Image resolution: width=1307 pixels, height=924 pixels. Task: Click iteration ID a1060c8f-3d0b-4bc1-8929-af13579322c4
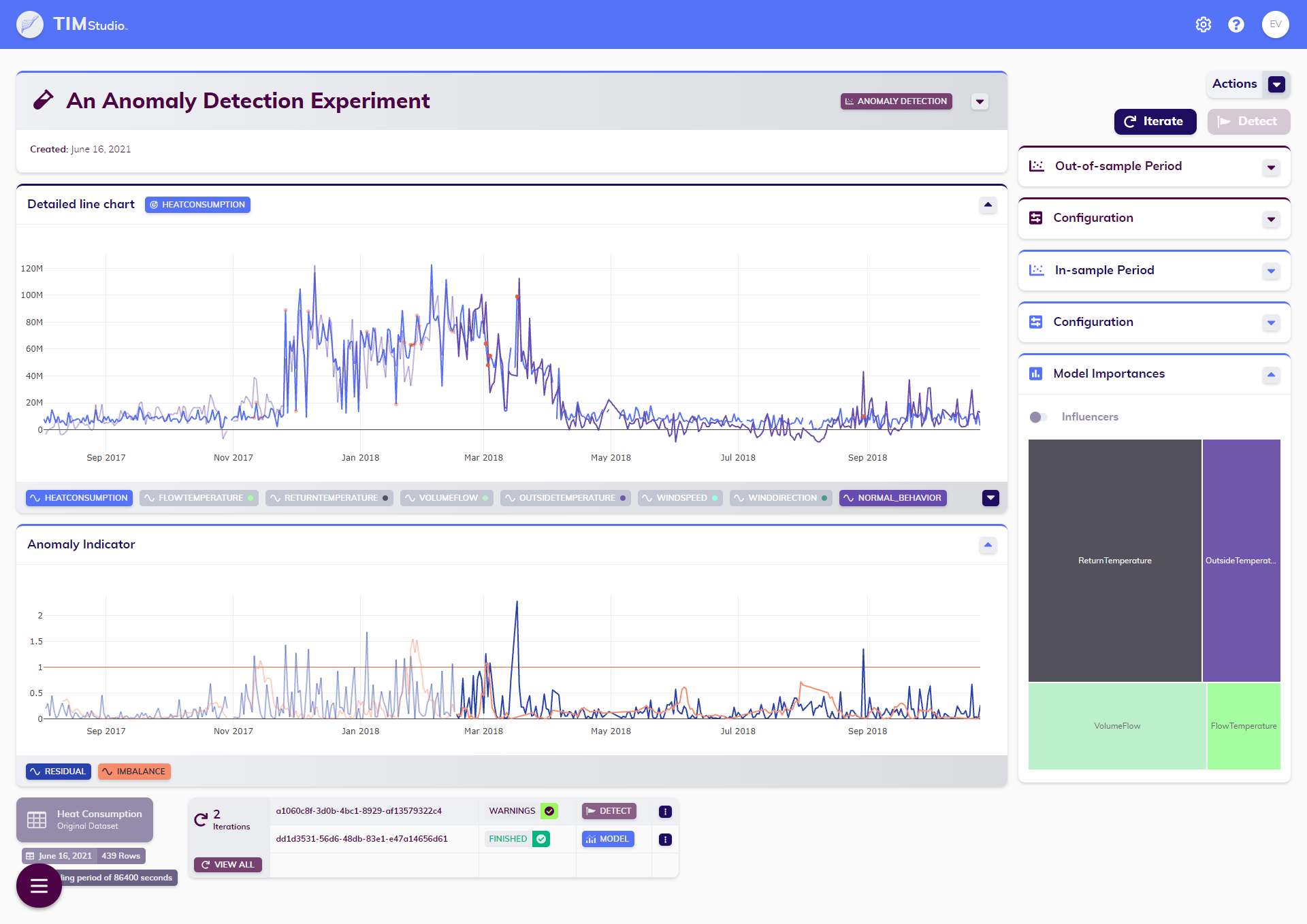359,811
